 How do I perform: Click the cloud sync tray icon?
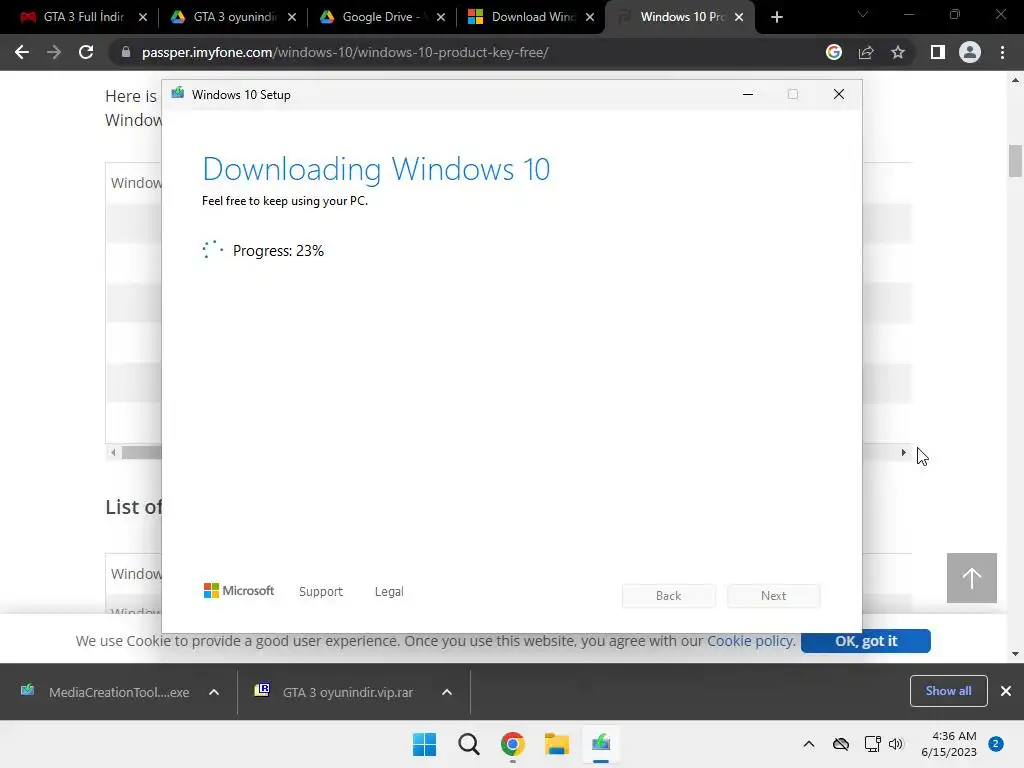pos(840,744)
